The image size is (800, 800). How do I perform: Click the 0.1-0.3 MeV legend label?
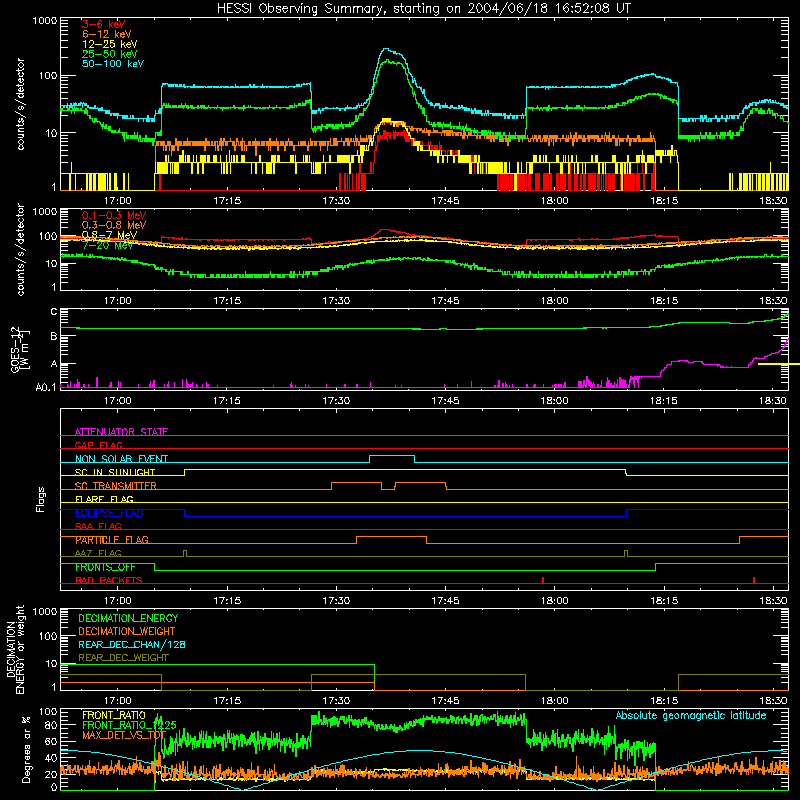[x=113, y=215]
